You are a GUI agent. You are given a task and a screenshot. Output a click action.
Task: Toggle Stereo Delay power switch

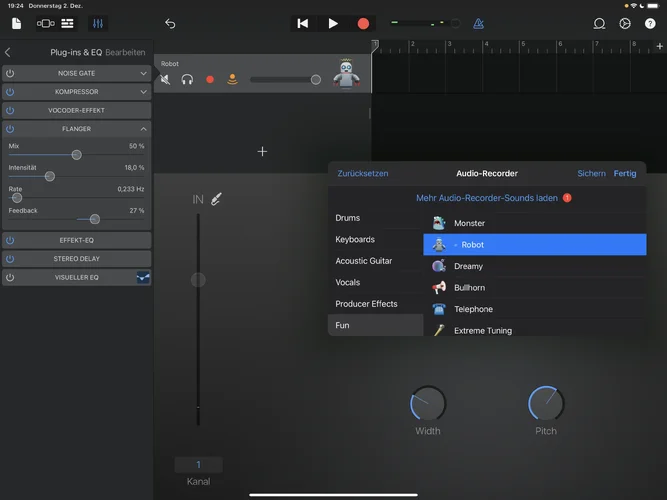coord(10,259)
